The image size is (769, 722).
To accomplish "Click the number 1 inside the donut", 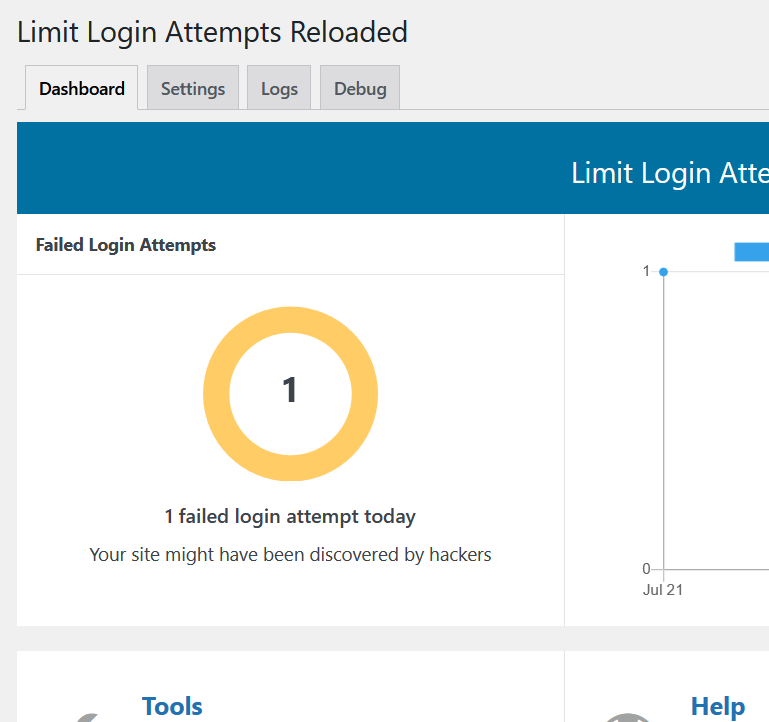I will pos(290,390).
